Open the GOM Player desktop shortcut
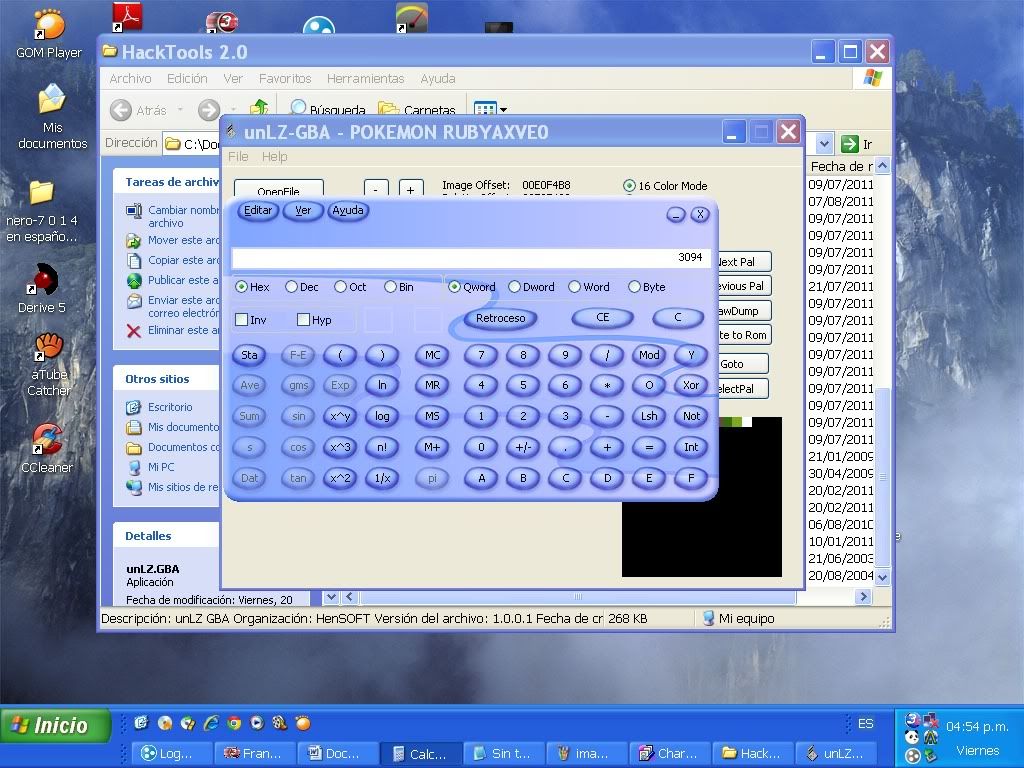This screenshot has width=1024, height=768. pyautogui.click(x=49, y=35)
